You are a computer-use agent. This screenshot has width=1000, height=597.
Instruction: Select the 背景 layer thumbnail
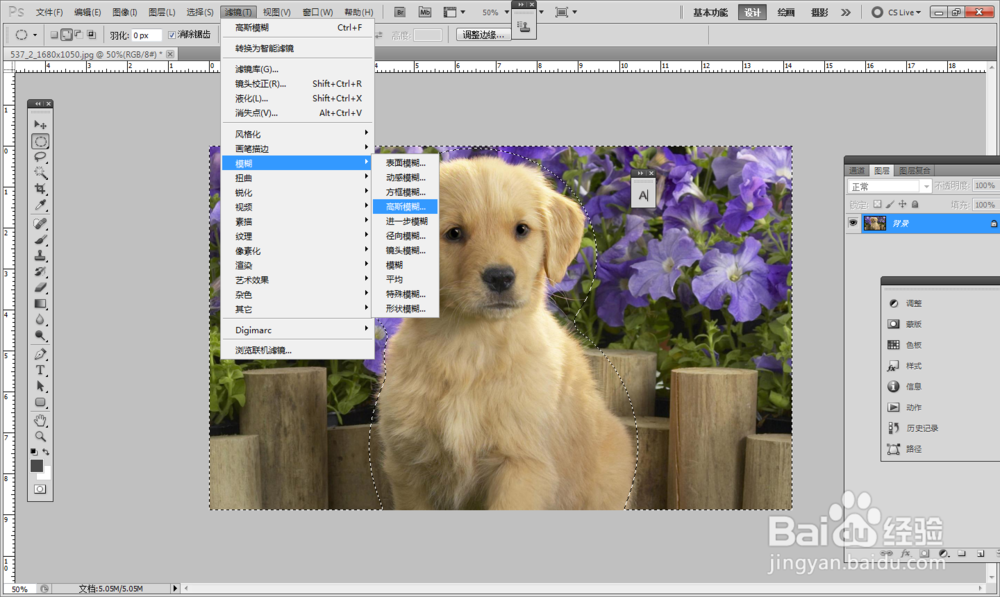pos(874,223)
